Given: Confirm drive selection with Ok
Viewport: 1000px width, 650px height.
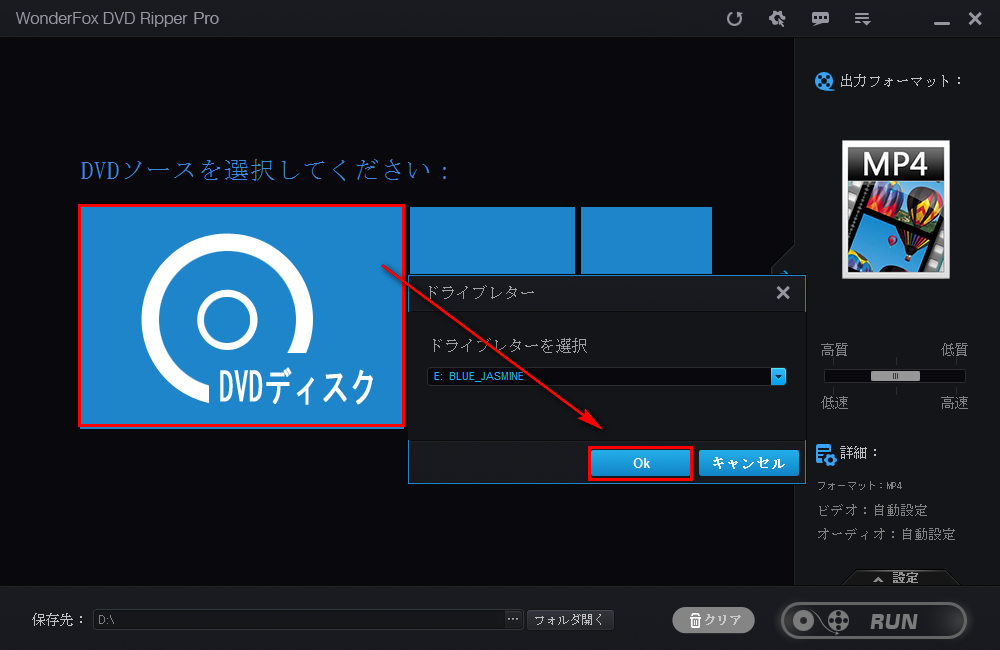Looking at the screenshot, I should 640,463.
